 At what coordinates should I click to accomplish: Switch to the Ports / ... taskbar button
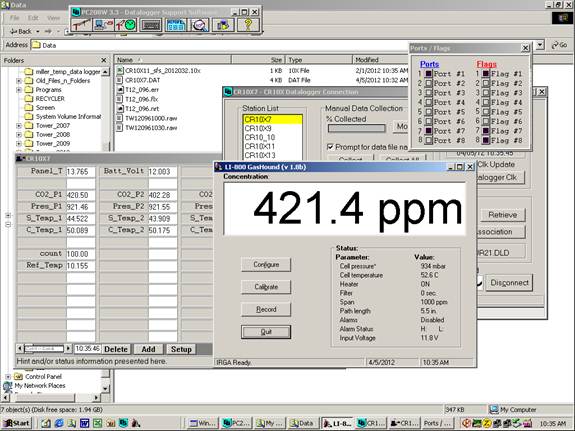pos(437,423)
